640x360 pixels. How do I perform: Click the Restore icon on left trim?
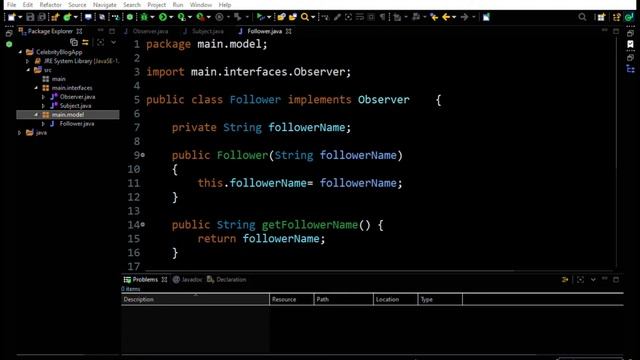tap(9, 33)
